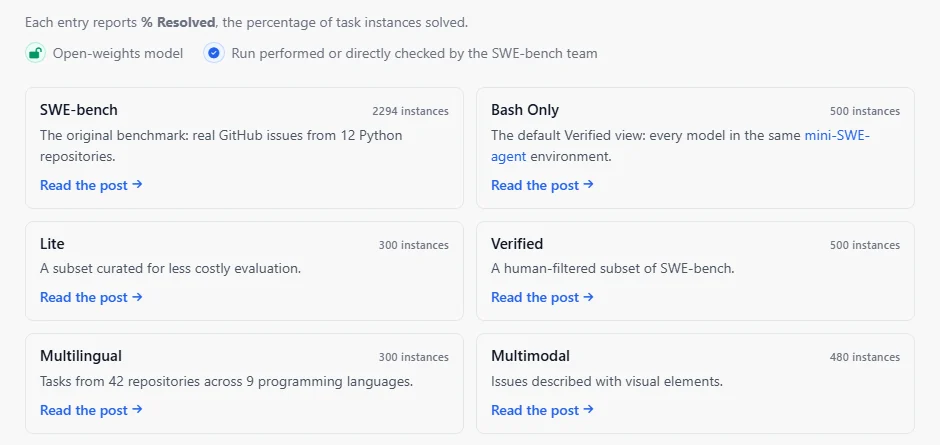Open the Multimodal card's Read the post link
The image size is (940, 445).
542,410
